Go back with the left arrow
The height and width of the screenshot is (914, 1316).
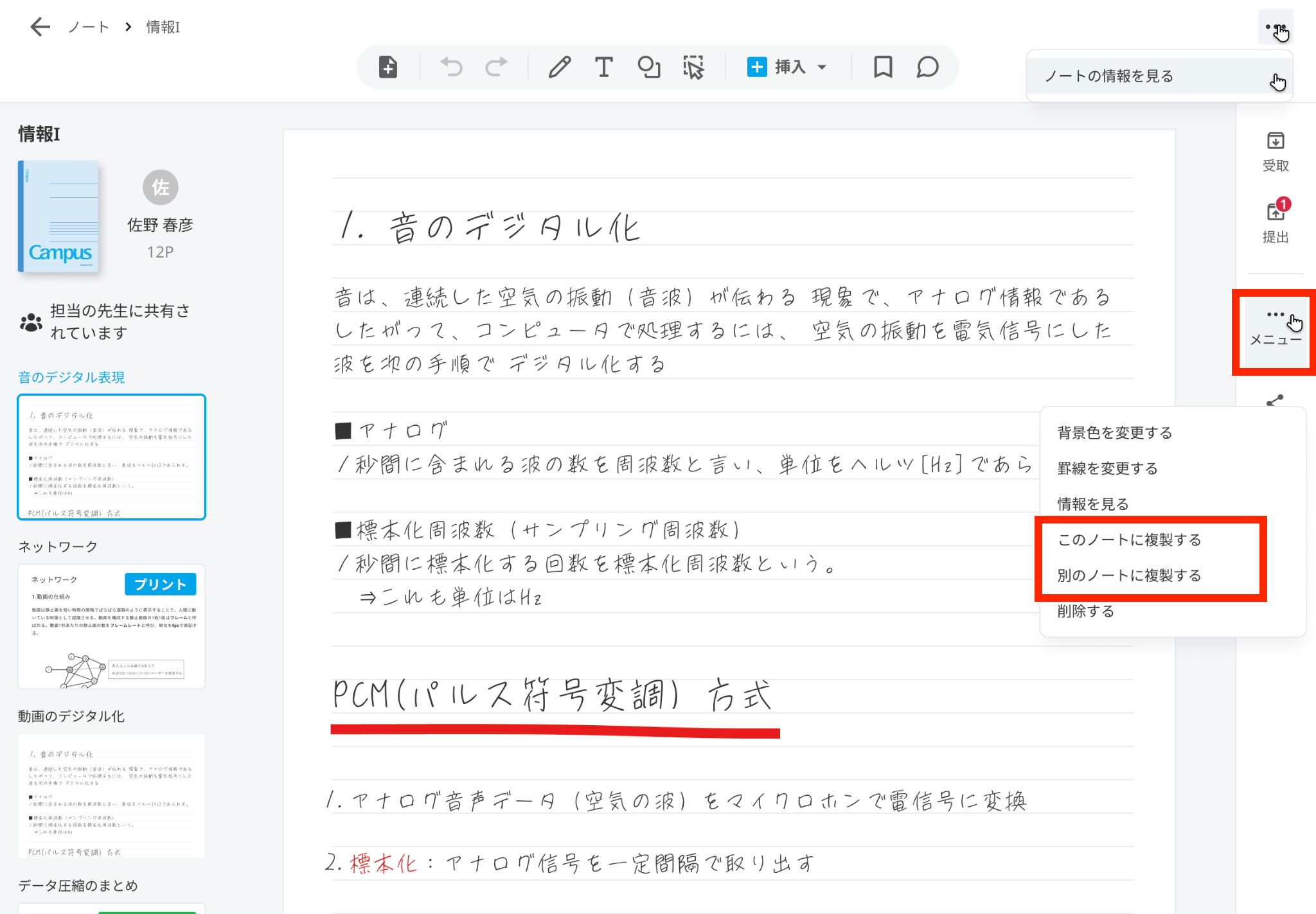[40, 27]
